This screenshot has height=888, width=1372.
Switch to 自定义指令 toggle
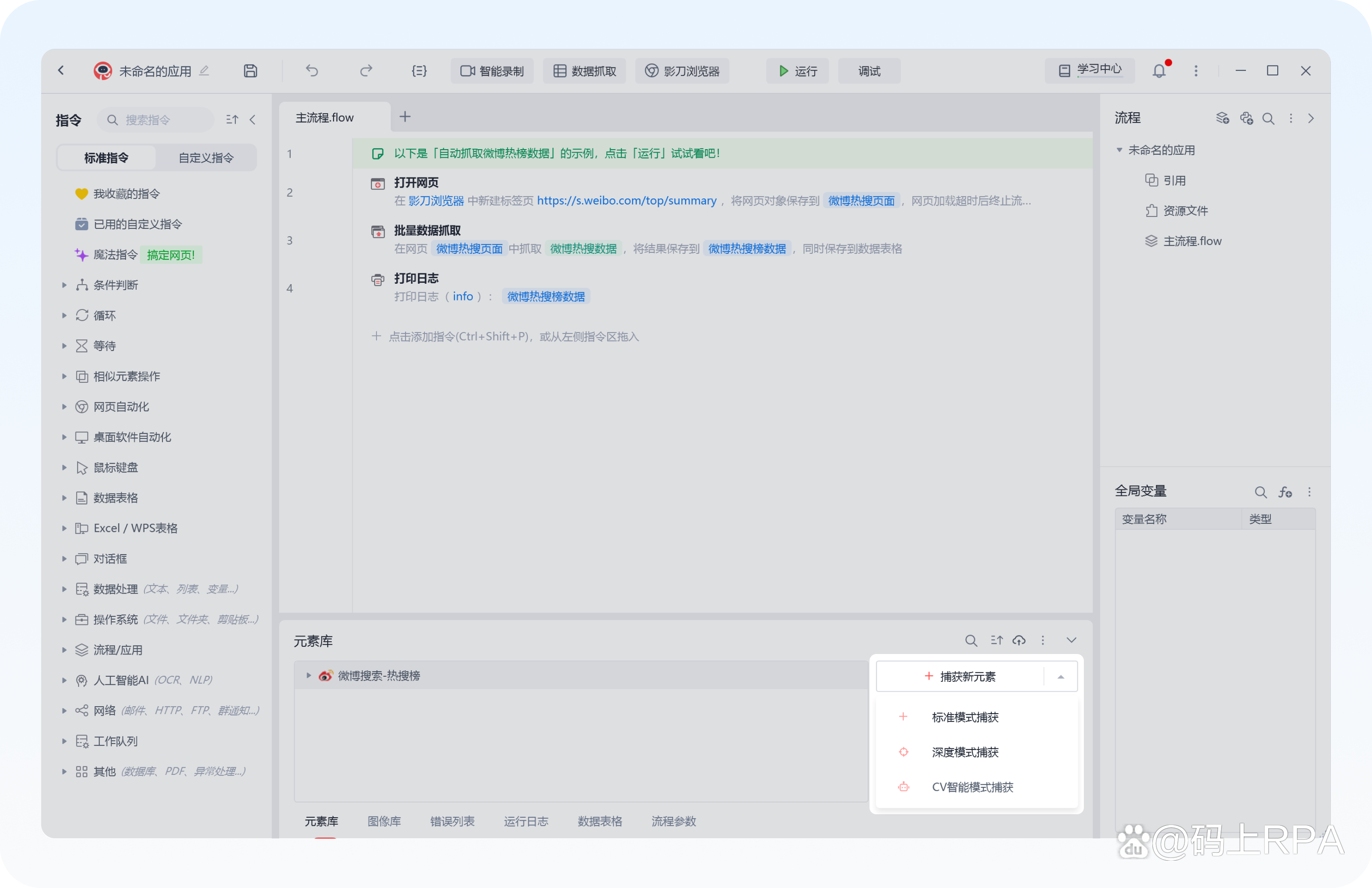coord(206,158)
